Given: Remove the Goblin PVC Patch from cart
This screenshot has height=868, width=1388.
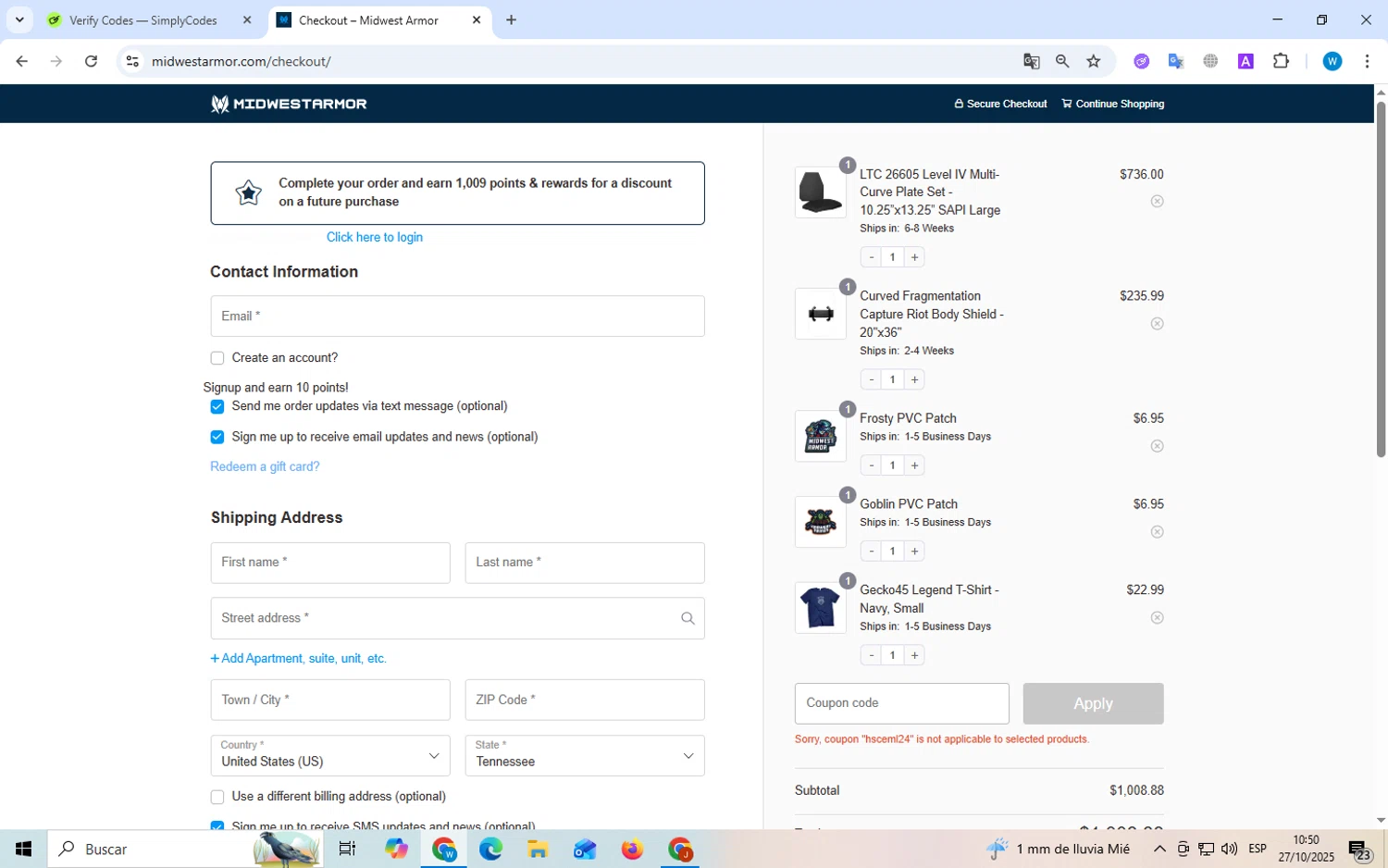Looking at the screenshot, I should pyautogui.click(x=1157, y=531).
